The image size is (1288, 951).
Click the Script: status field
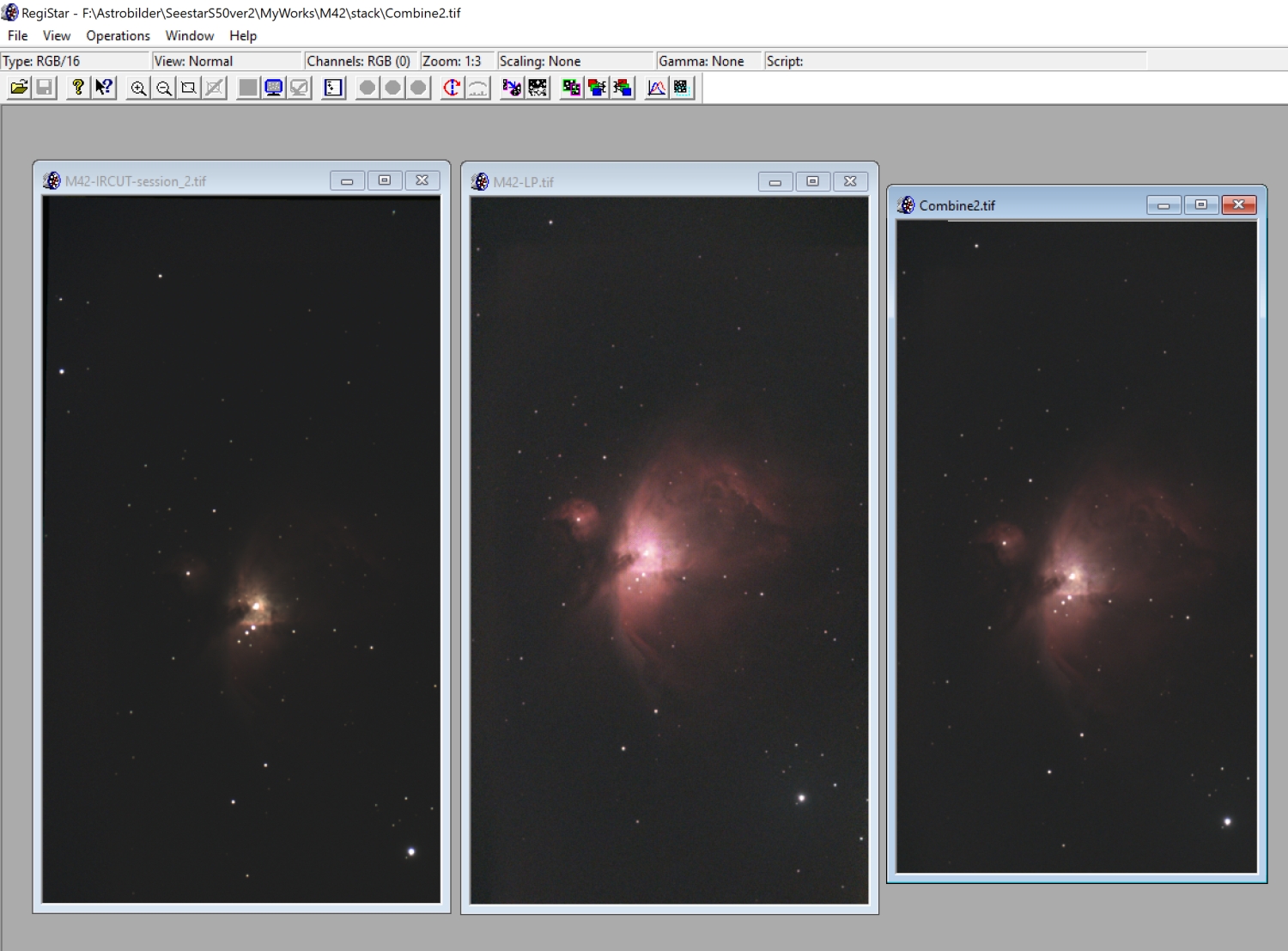coord(956,61)
